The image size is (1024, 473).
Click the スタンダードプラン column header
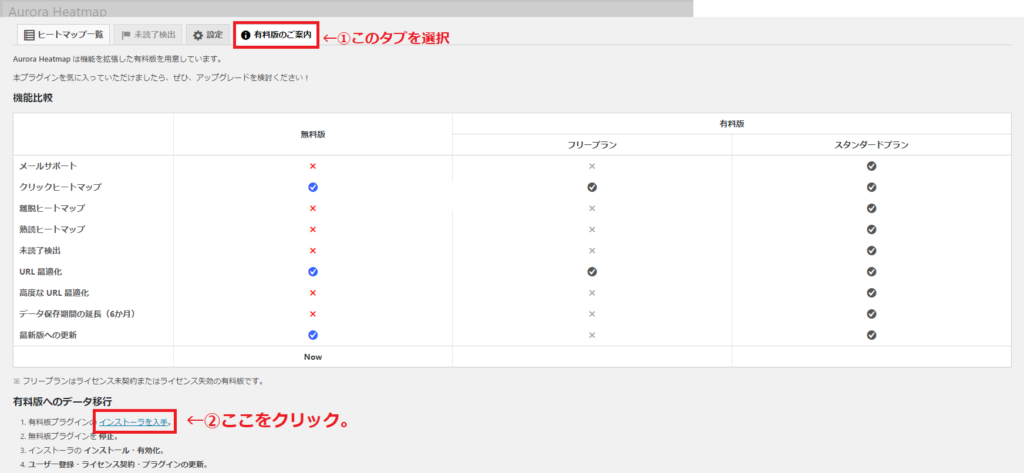click(x=871, y=145)
